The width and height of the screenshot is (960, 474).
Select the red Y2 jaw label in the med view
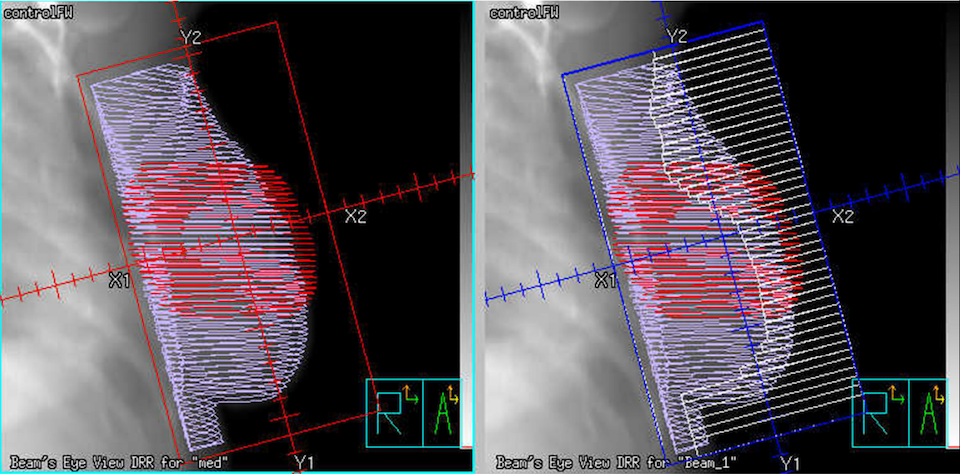point(192,37)
